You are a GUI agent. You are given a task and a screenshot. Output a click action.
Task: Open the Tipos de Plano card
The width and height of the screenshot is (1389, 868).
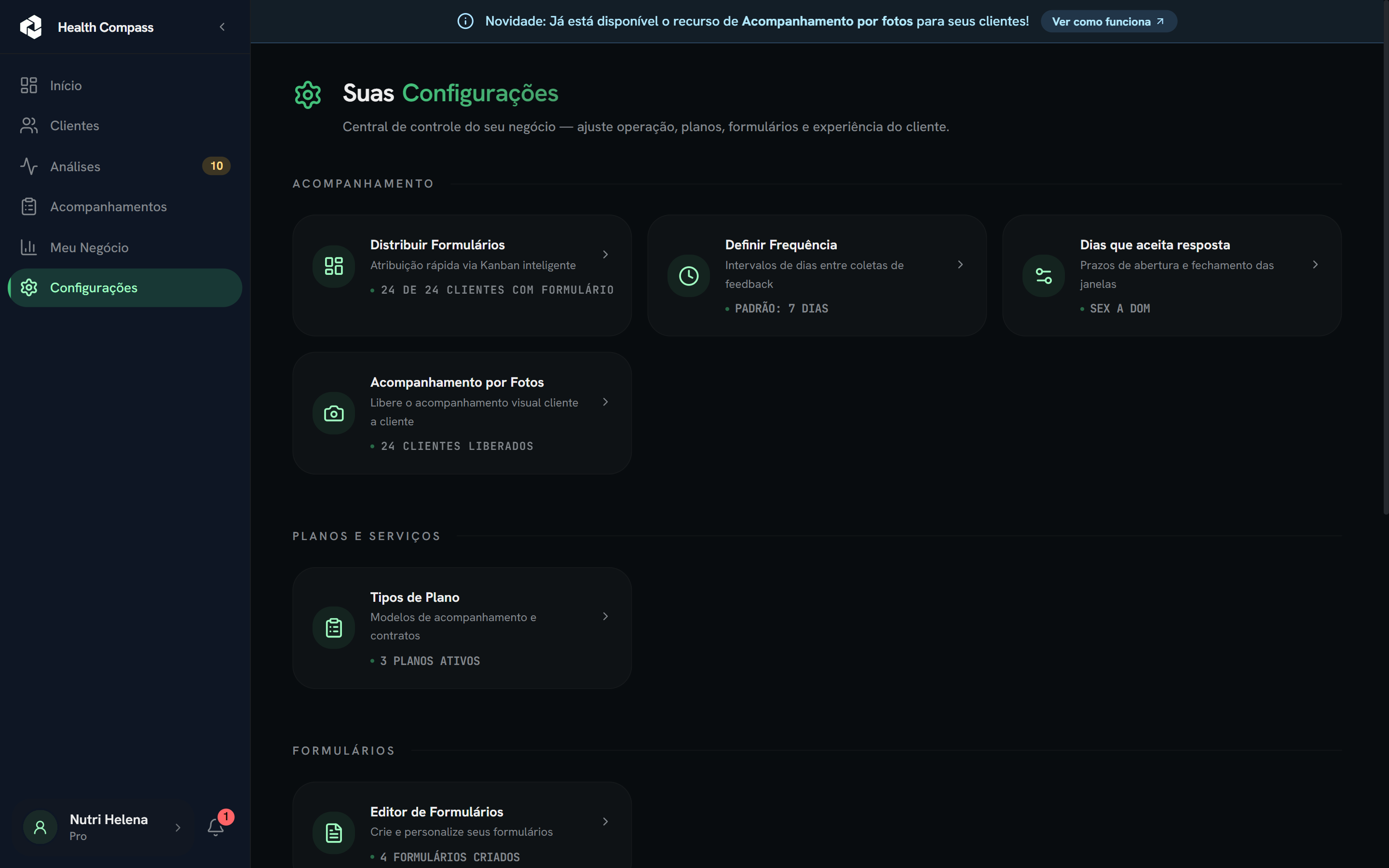coord(462,628)
